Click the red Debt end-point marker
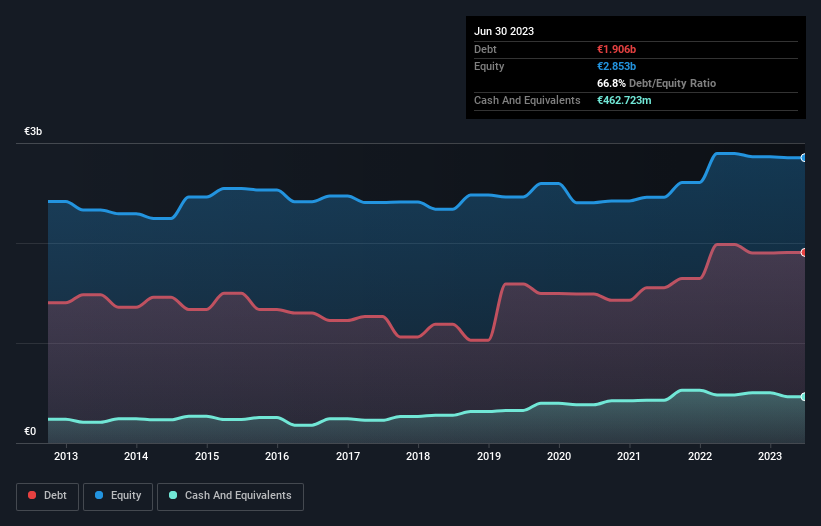The image size is (821, 526). tap(803, 252)
